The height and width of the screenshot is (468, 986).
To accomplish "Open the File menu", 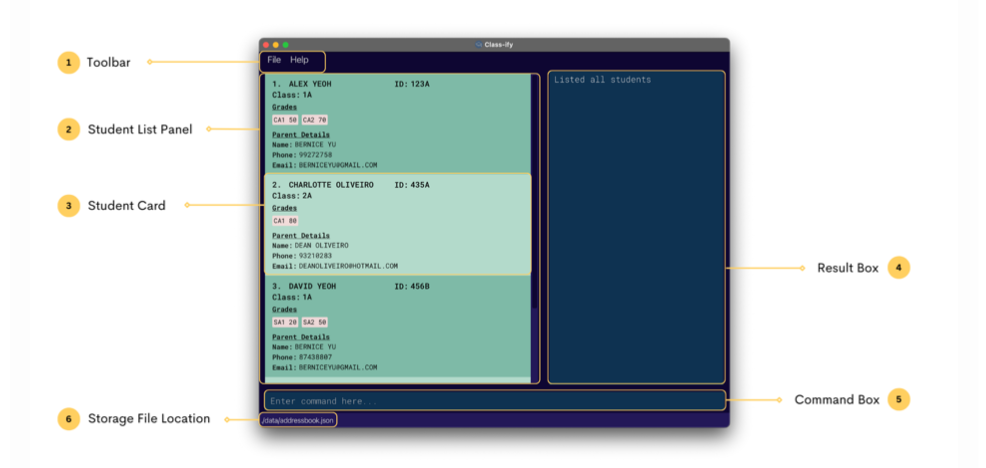I will 274,60.
